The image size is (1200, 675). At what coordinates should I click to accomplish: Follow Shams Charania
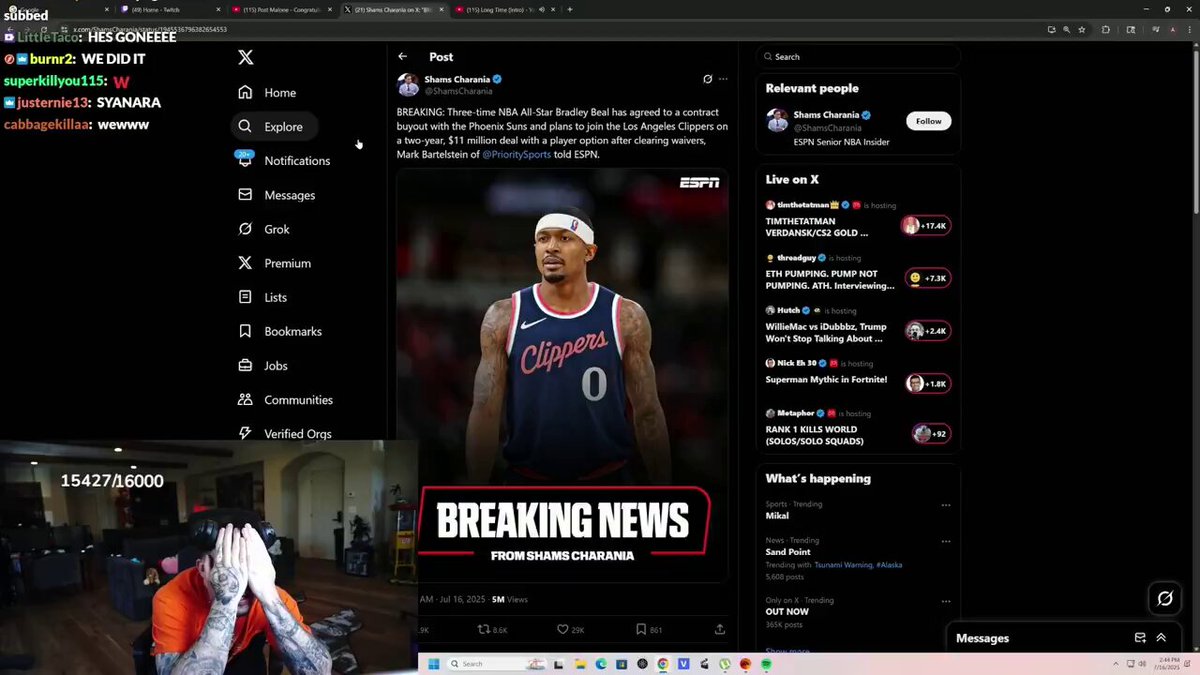(928, 121)
